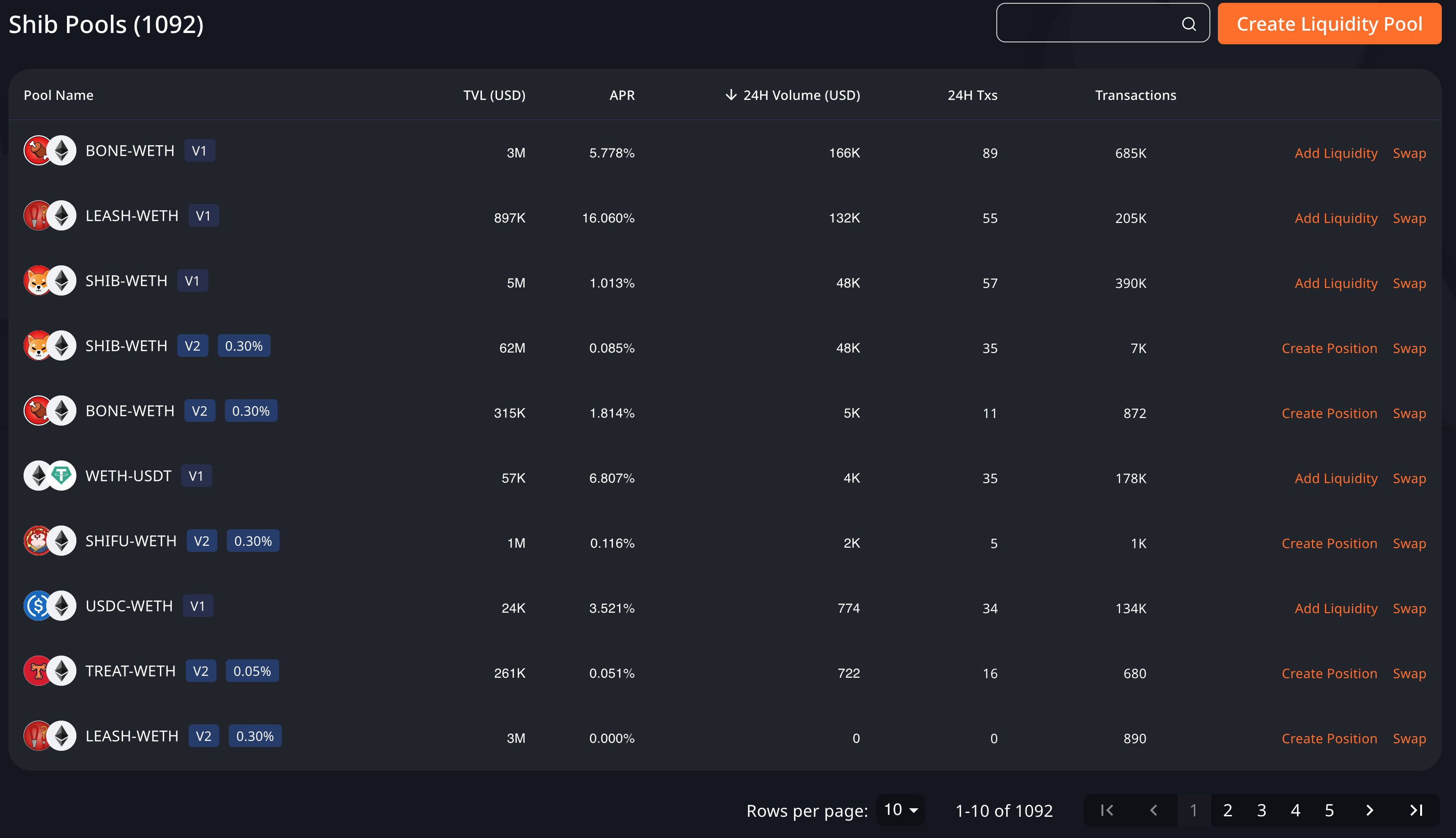Screen dimensions: 1456x838
Task: Click the TREAT-WETH token pair icon
Action: click(x=50, y=671)
